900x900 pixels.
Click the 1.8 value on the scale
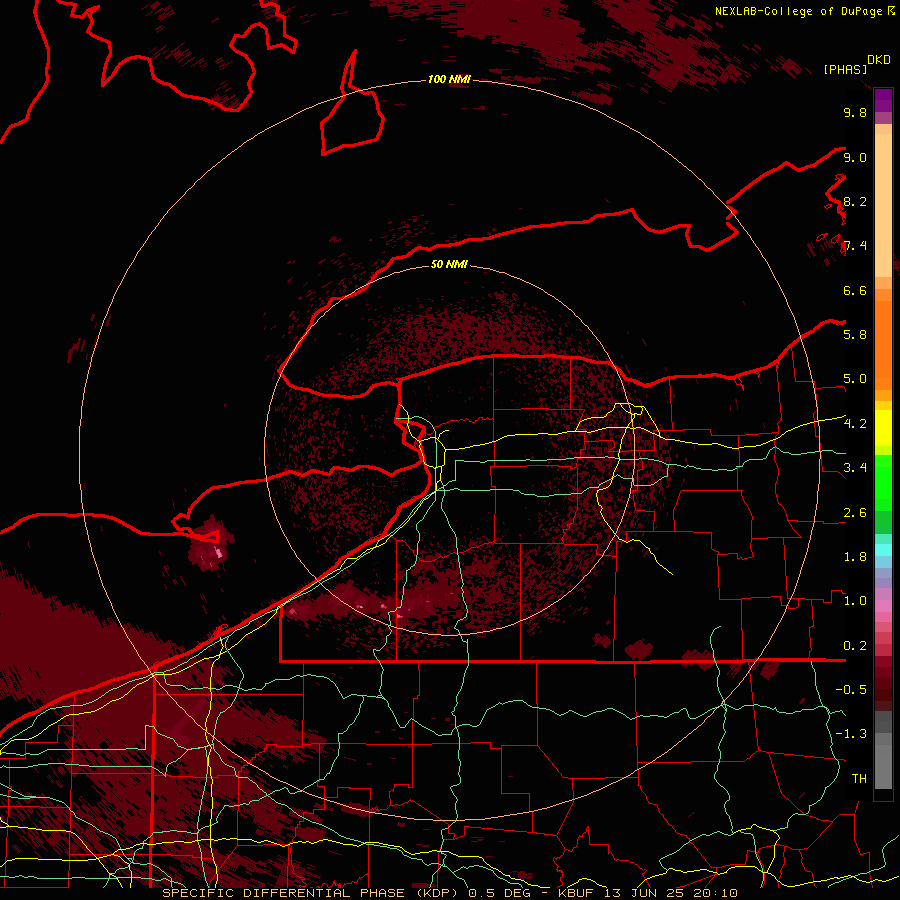point(854,557)
